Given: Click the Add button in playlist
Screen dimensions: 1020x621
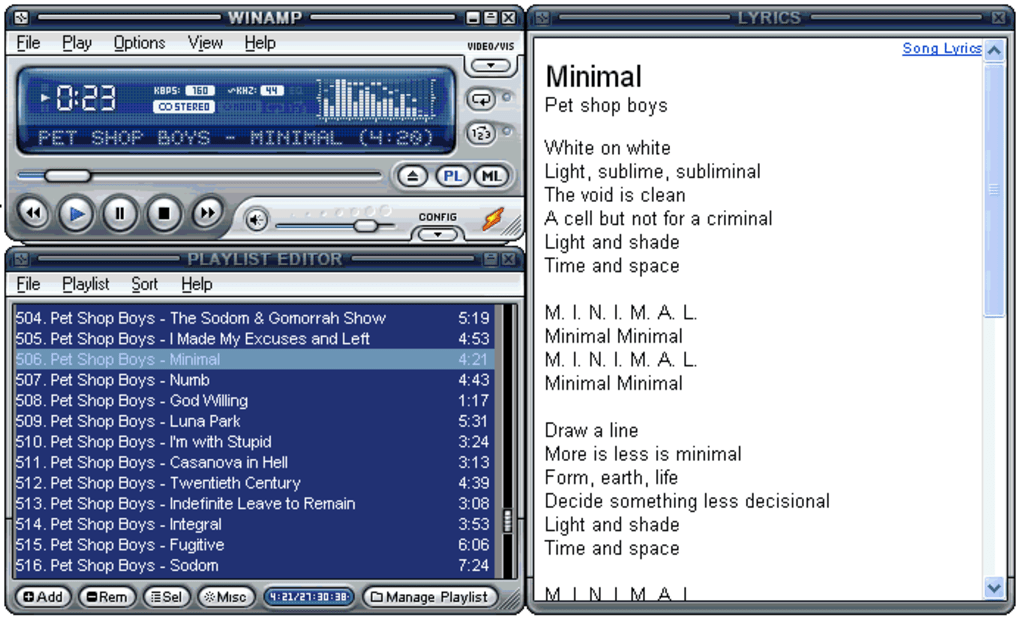Looking at the screenshot, I should pyautogui.click(x=43, y=597).
